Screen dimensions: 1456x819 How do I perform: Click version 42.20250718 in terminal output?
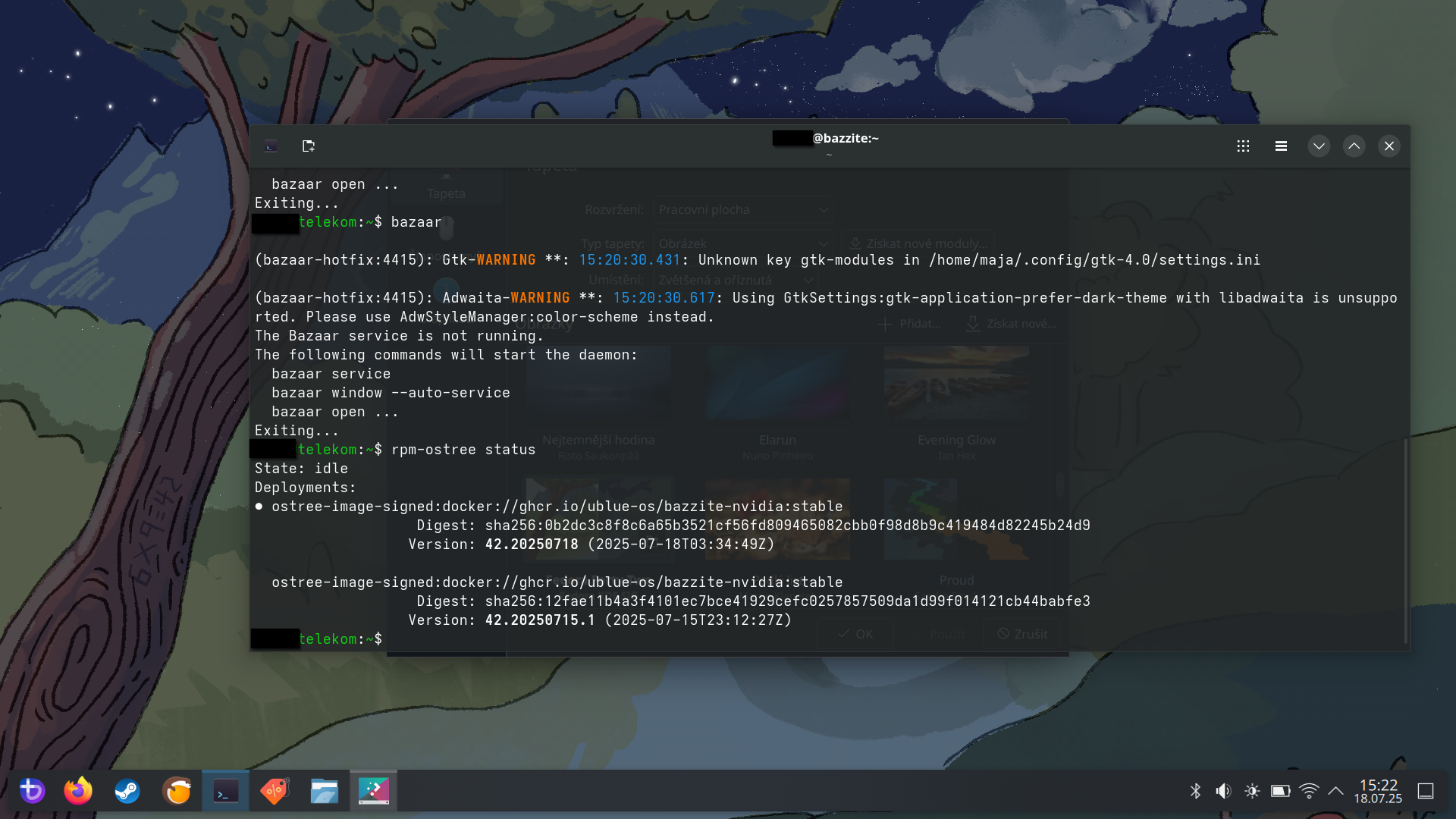pos(532,544)
